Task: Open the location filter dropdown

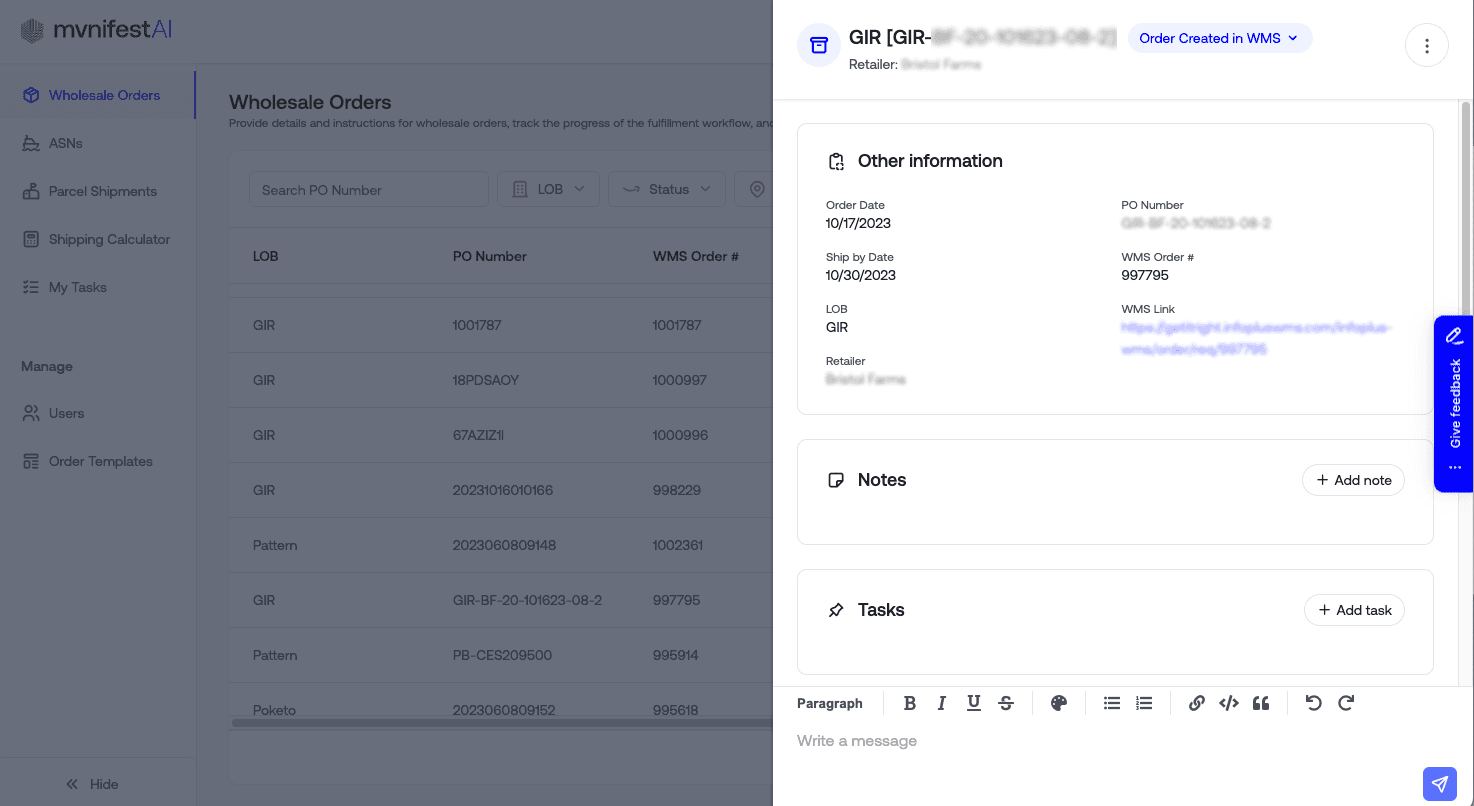Action: (x=753, y=189)
